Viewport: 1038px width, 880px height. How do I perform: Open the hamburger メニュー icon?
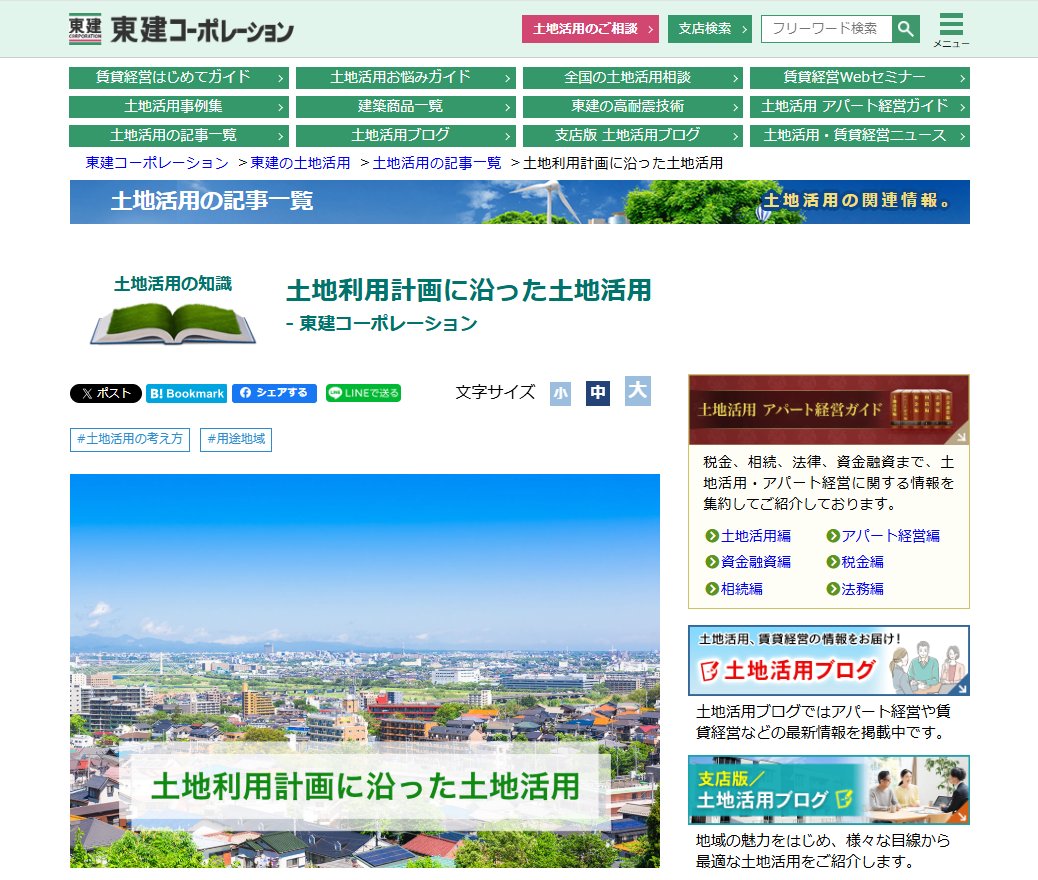[x=951, y=30]
